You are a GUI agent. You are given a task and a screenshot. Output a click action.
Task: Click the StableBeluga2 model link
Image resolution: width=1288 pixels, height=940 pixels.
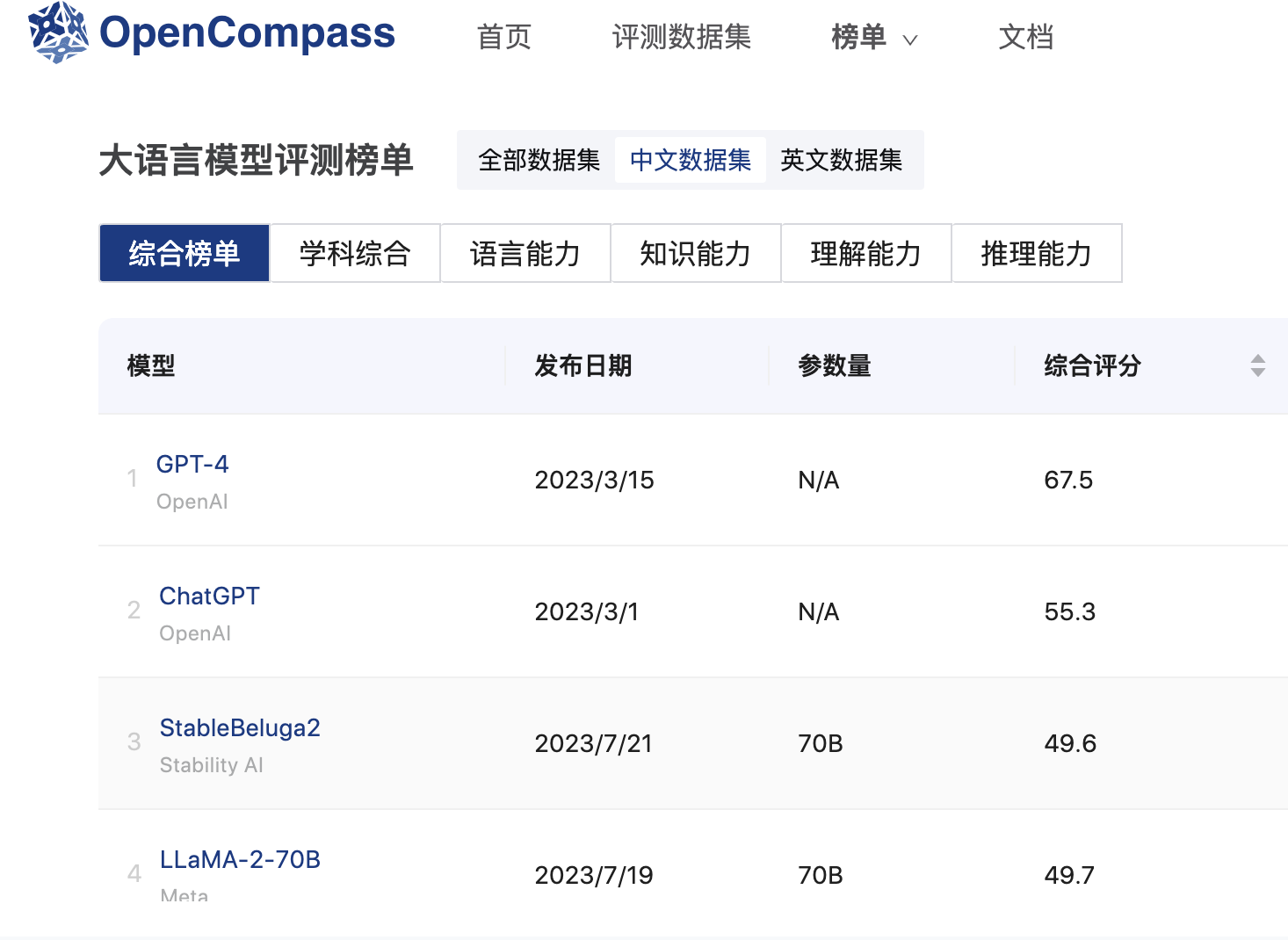click(240, 727)
